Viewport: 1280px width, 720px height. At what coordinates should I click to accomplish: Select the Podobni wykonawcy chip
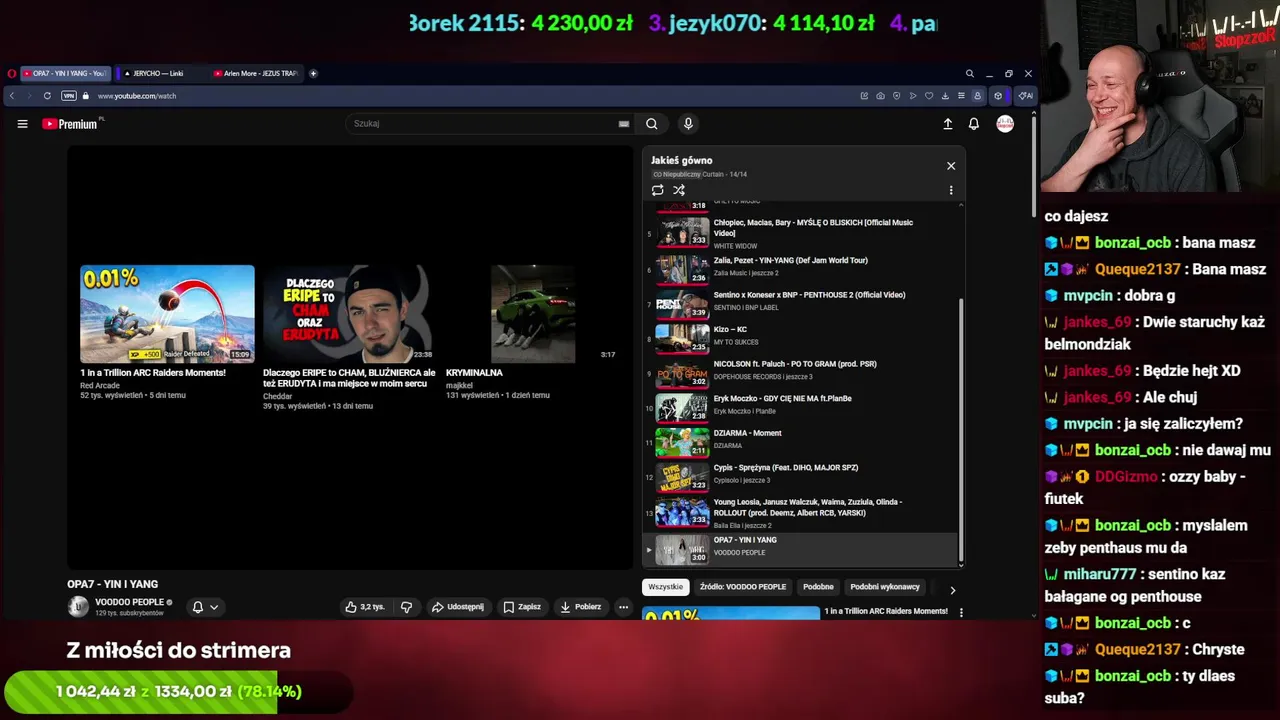[x=885, y=587]
